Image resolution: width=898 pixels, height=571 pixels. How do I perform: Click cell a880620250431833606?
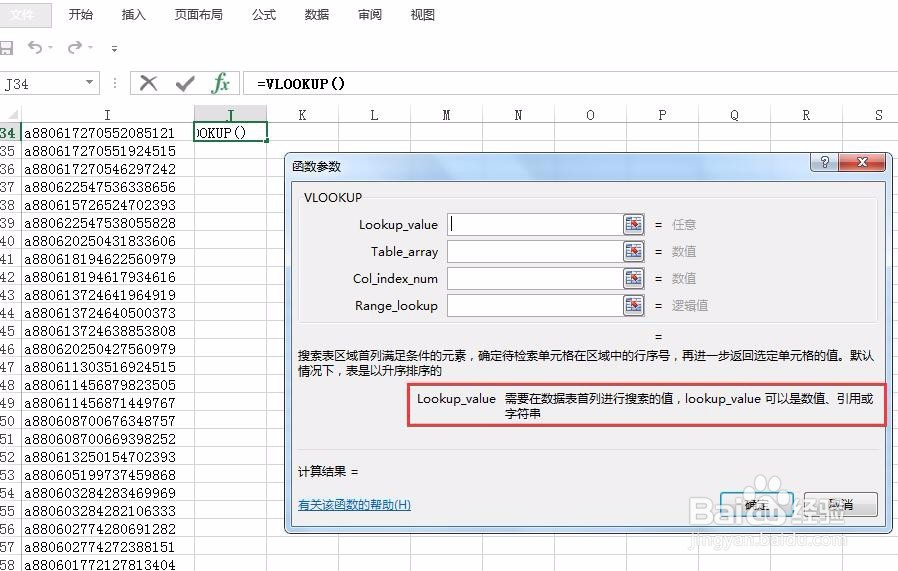tap(107, 241)
